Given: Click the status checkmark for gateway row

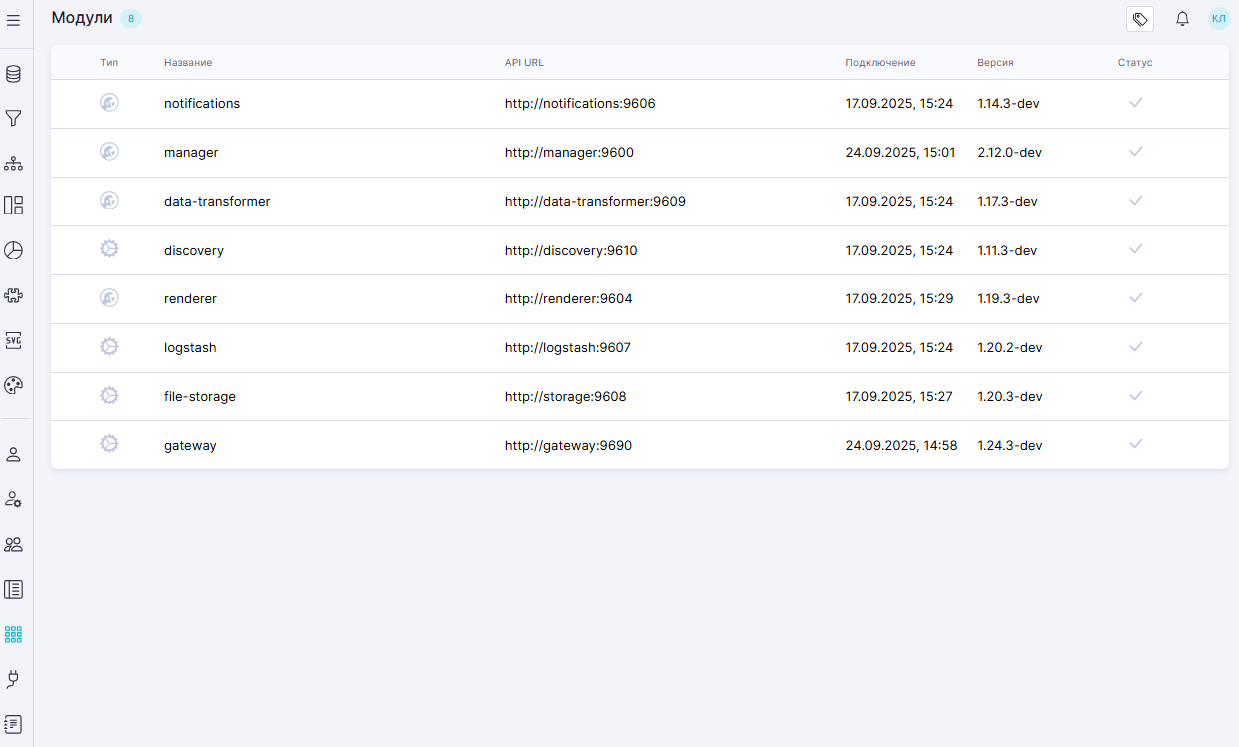Looking at the screenshot, I should pos(1135,444).
